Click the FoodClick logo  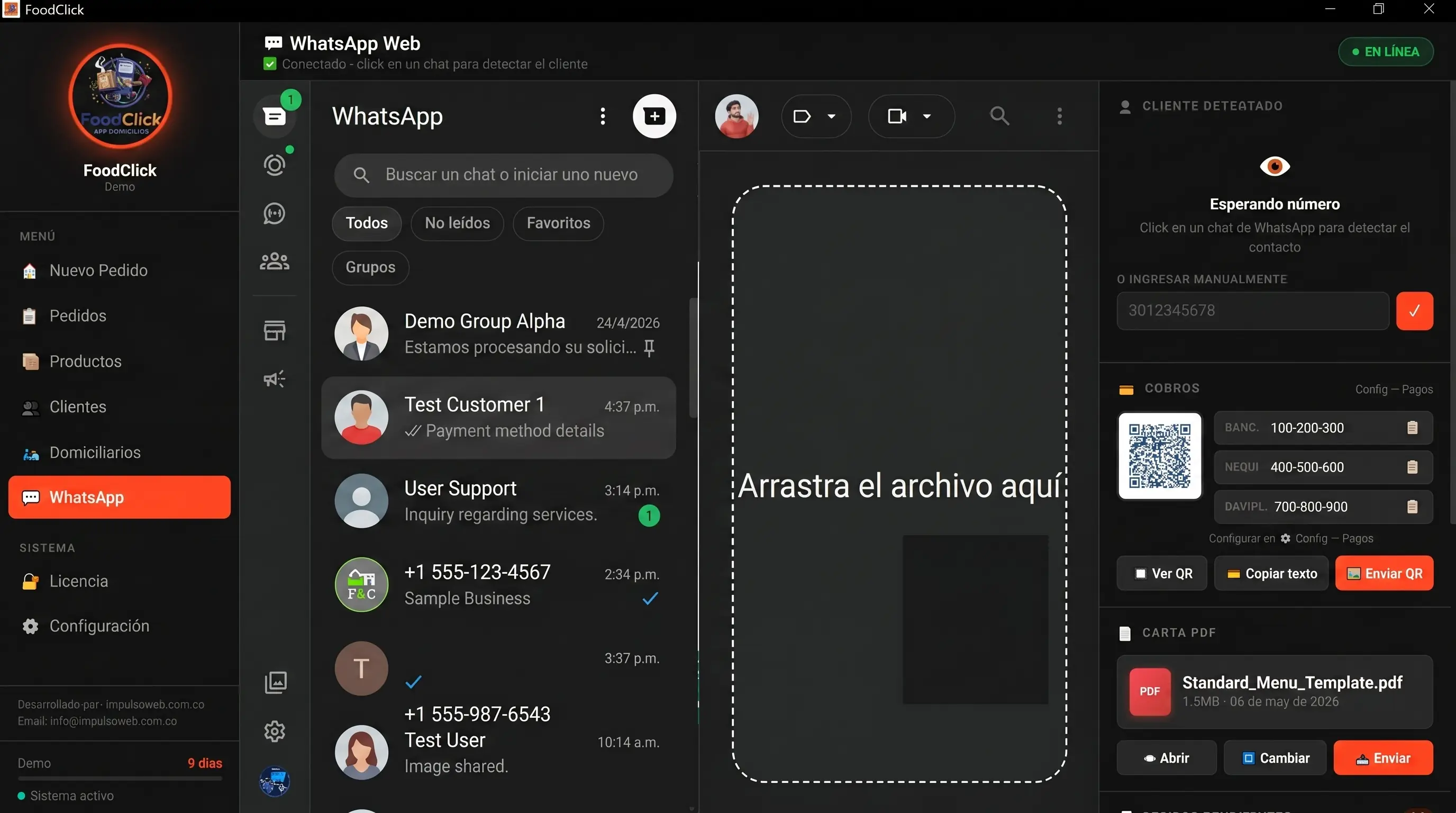(x=120, y=96)
